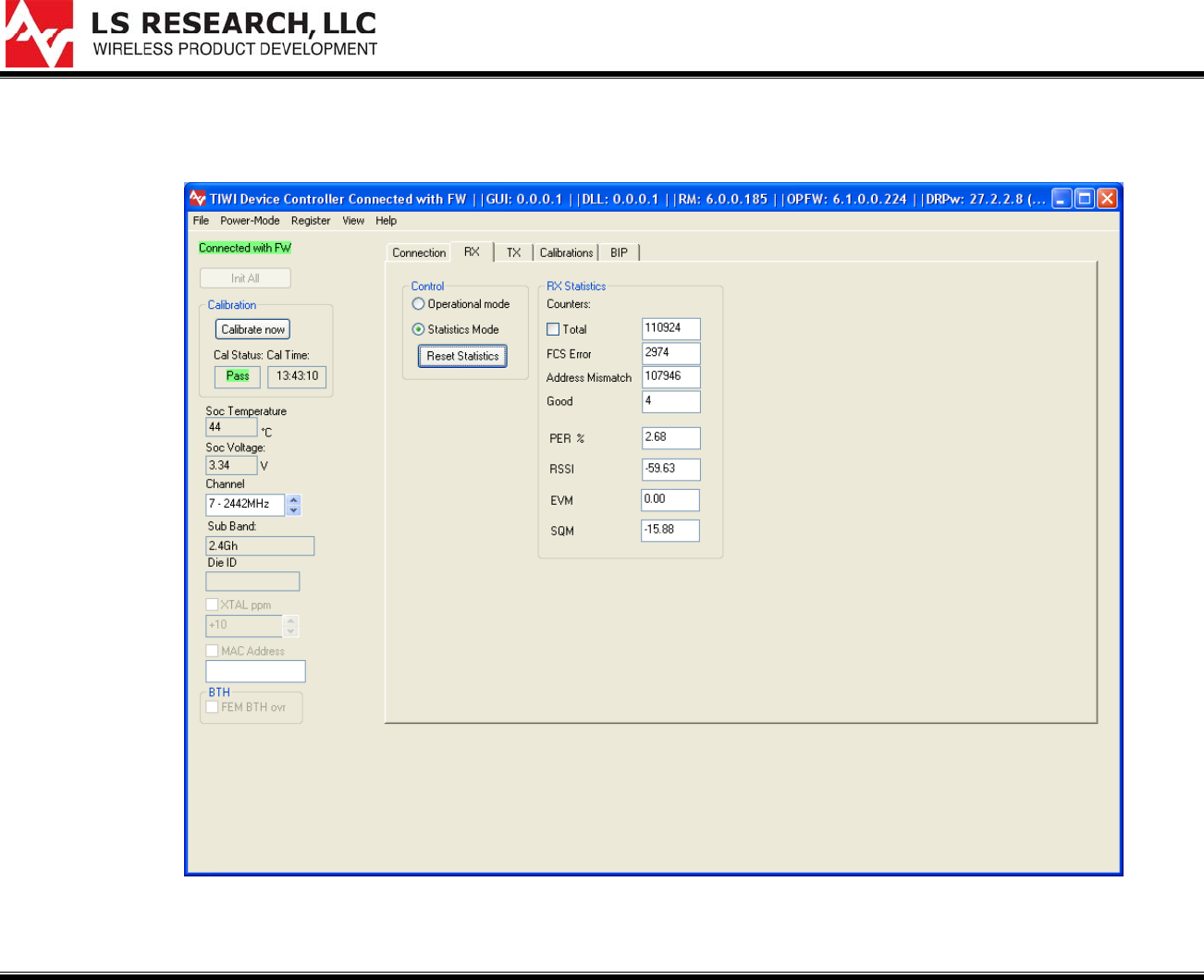Click the XTAL ppm value field
Viewport: 1204px width, 980px height.
point(244,626)
